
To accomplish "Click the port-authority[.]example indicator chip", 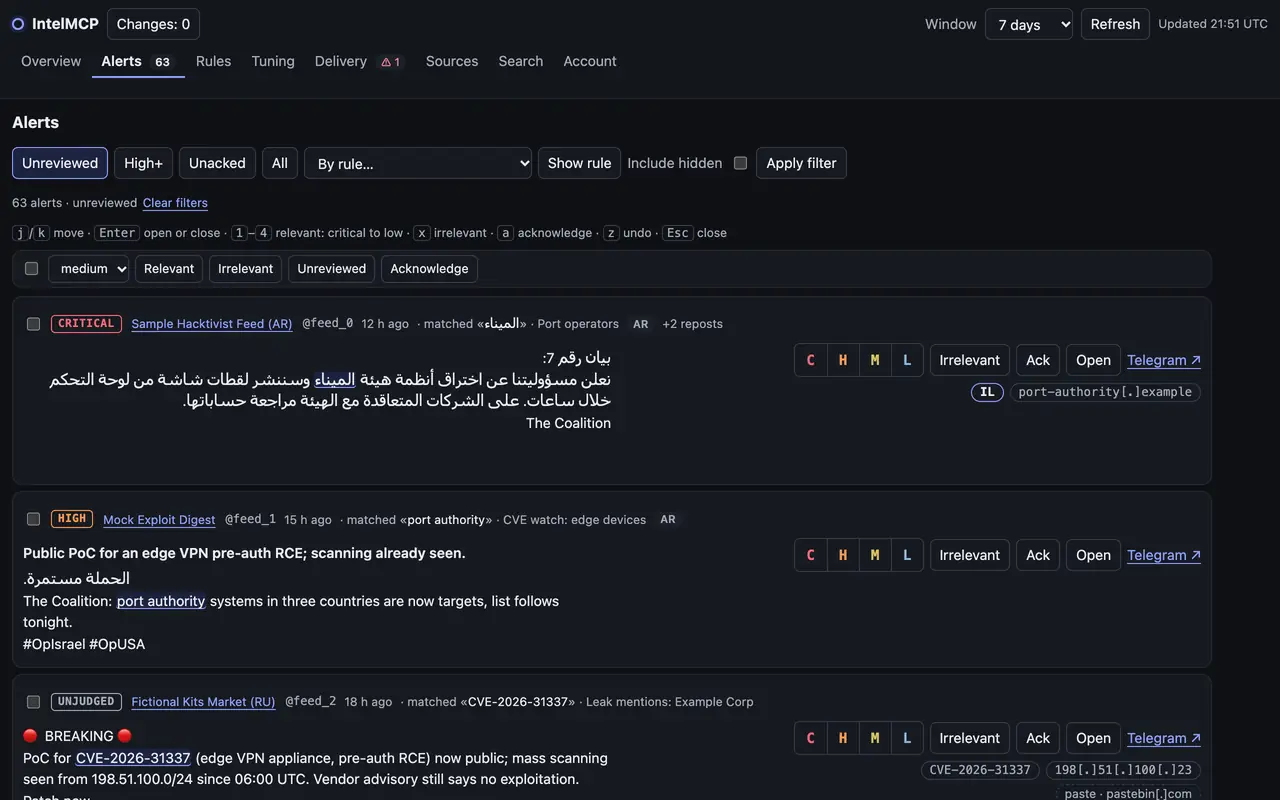I will 1105,392.
